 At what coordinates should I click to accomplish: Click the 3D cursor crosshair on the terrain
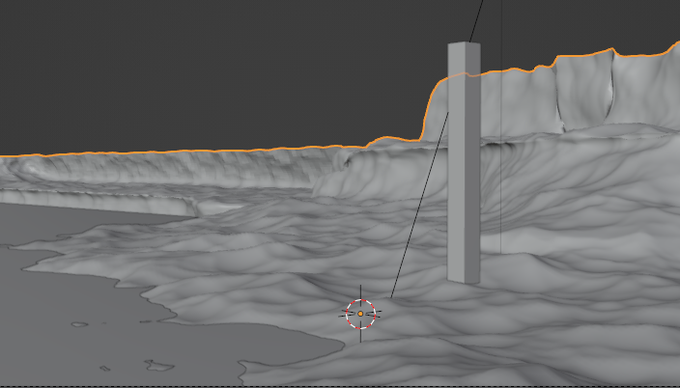point(360,313)
